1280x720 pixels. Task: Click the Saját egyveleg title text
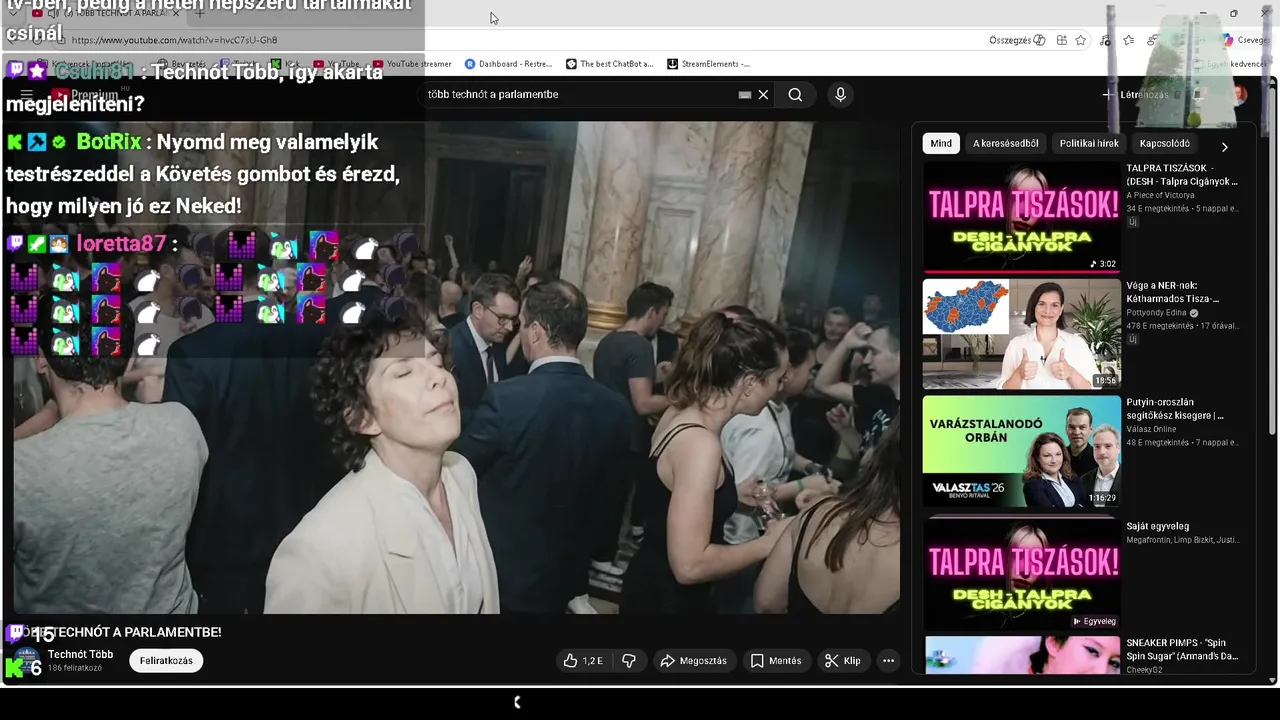[1157, 526]
